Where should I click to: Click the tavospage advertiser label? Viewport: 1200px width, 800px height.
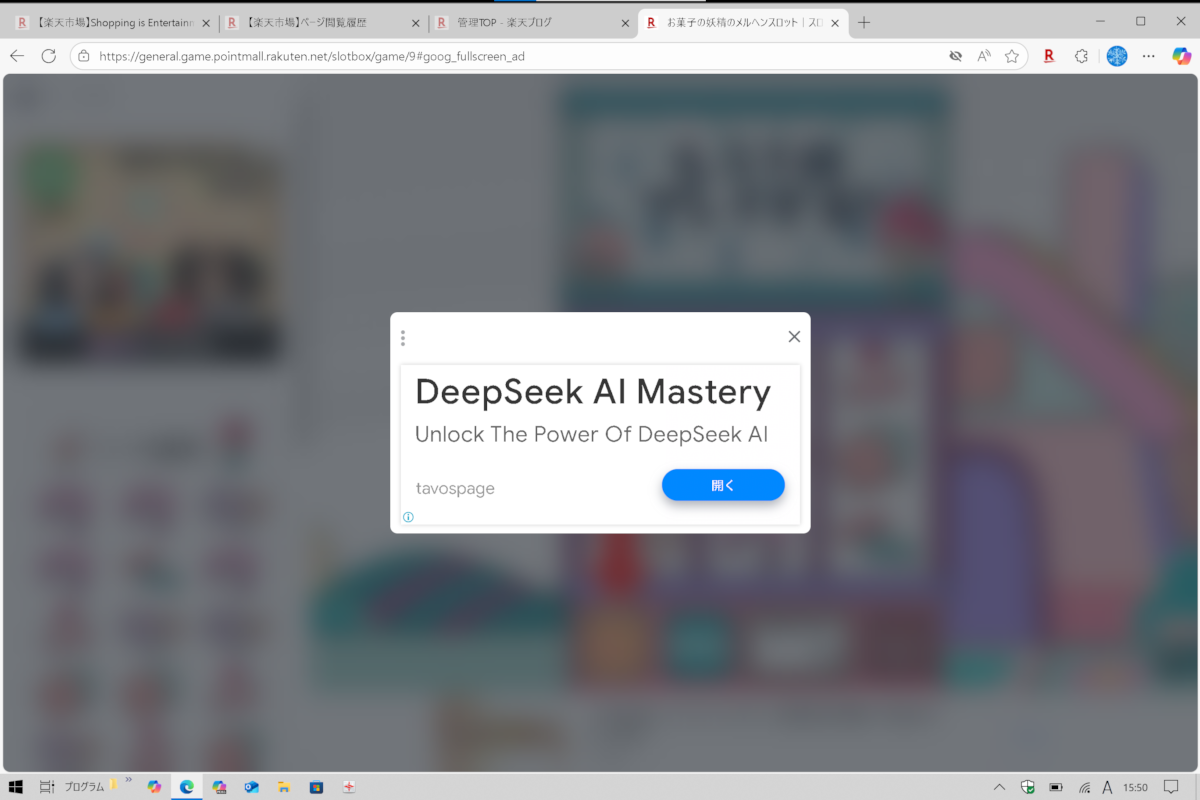point(455,489)
